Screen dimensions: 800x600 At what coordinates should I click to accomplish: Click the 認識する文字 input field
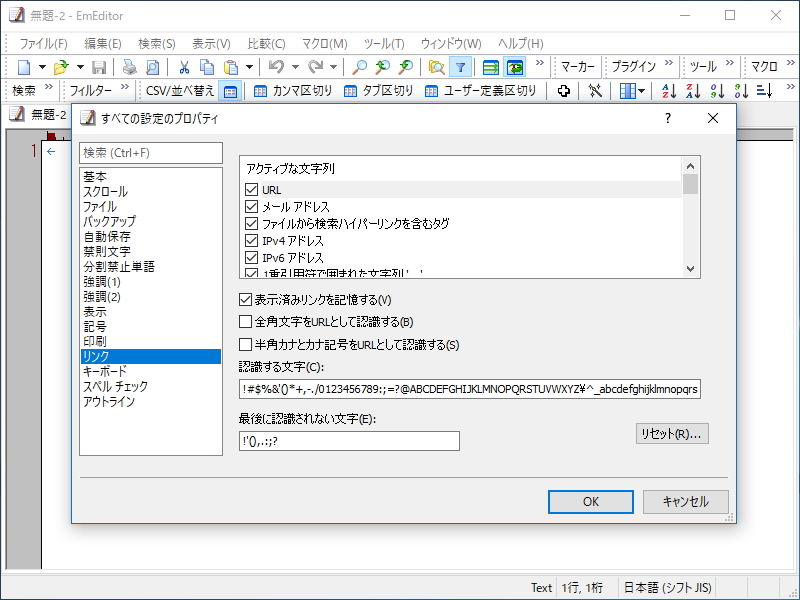(x=469, y=389)
